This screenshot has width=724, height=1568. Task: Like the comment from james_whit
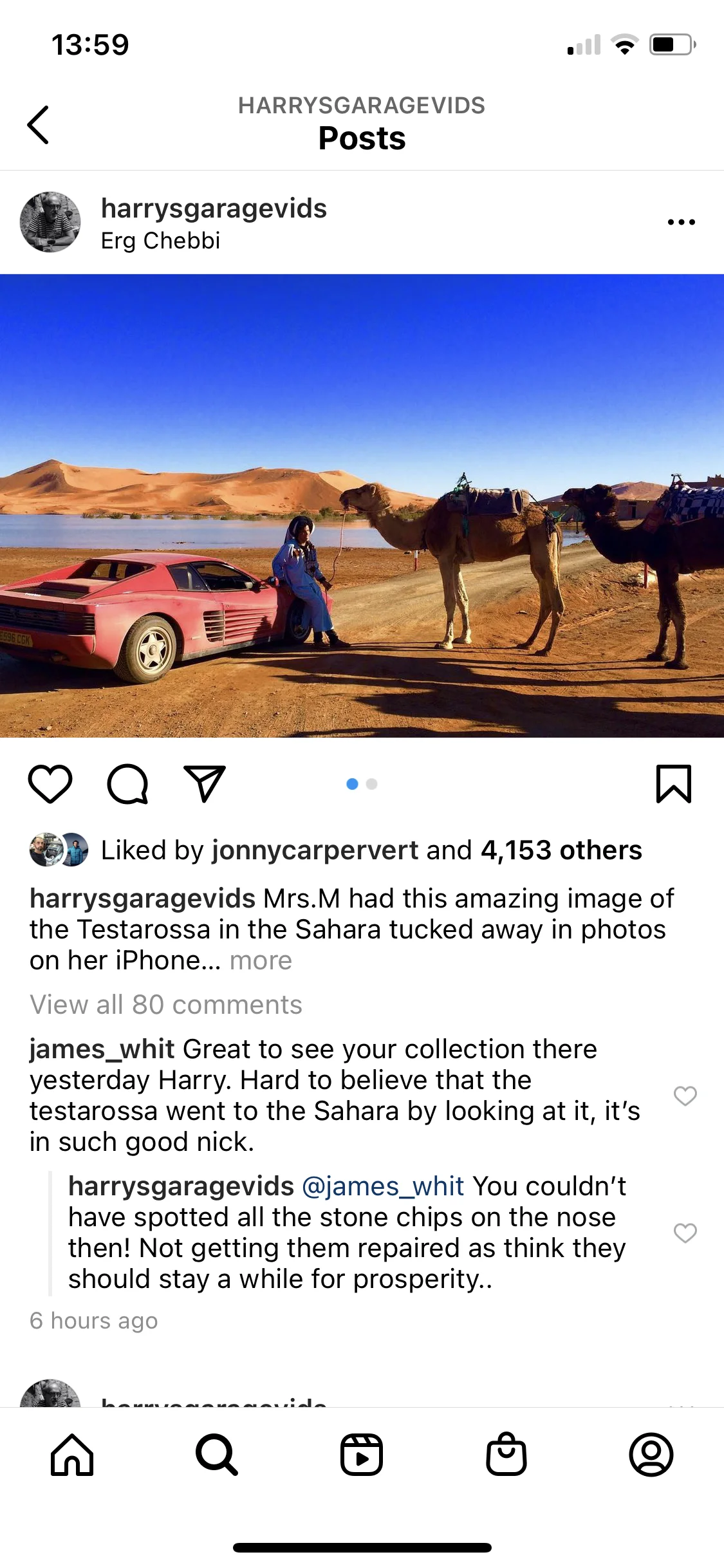[685, 1096]
